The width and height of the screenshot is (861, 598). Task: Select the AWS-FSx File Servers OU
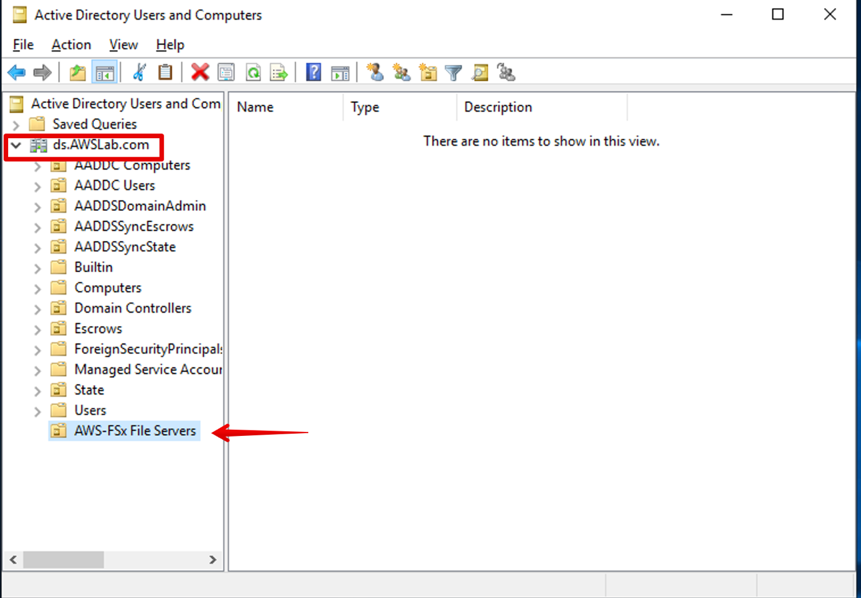pos(134,430)
